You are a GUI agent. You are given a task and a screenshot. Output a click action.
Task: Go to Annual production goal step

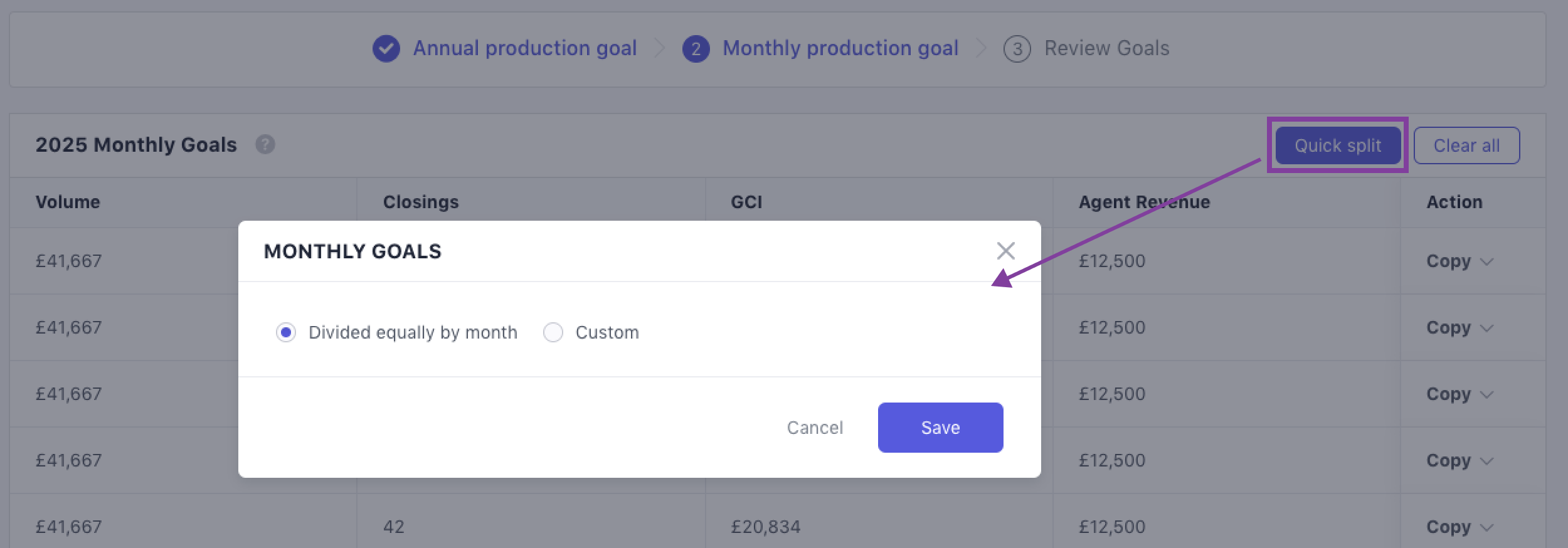coord(524,48)
